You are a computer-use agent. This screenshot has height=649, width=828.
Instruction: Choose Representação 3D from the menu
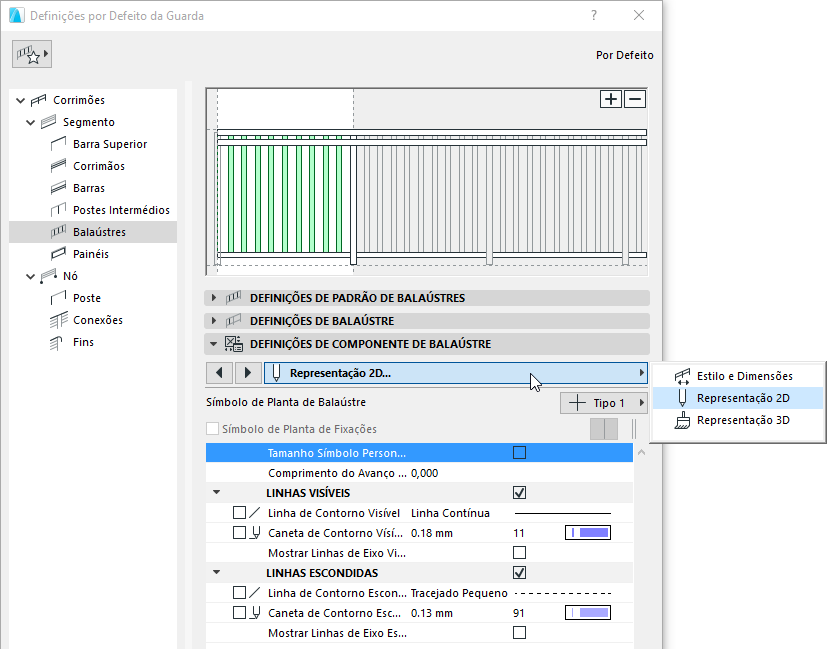pyautogui.click(x=742, y=420)
